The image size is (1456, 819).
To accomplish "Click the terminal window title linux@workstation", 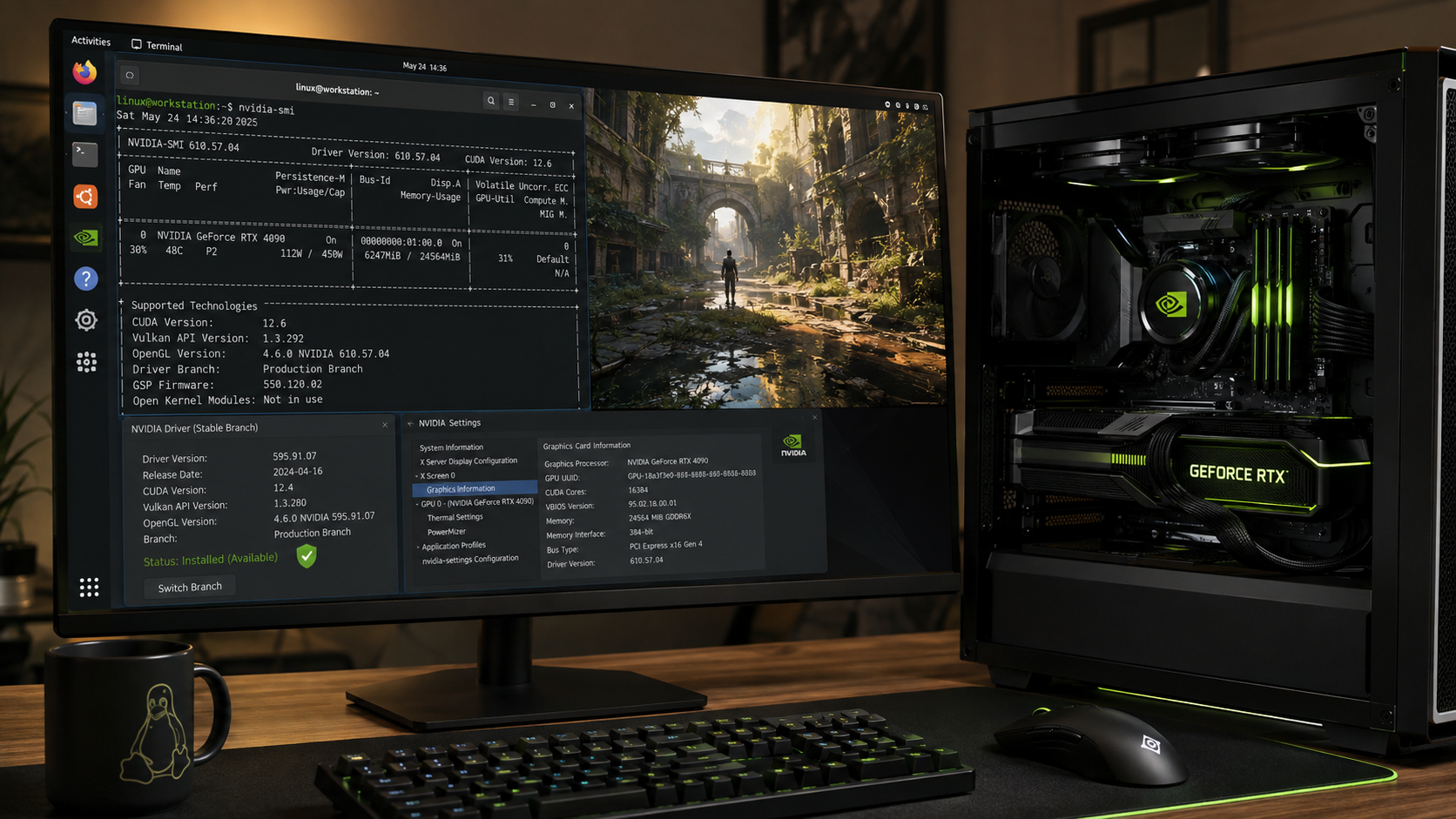I will [337, 90].
